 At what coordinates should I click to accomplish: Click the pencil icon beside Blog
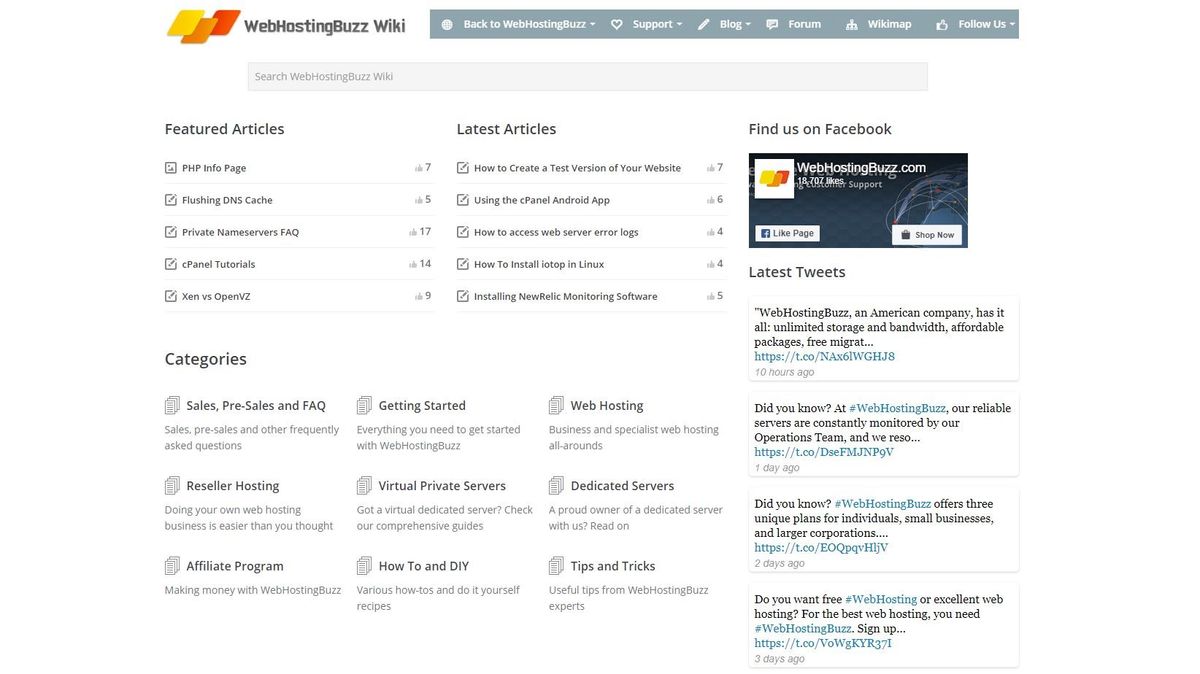[x=703, y=23]
